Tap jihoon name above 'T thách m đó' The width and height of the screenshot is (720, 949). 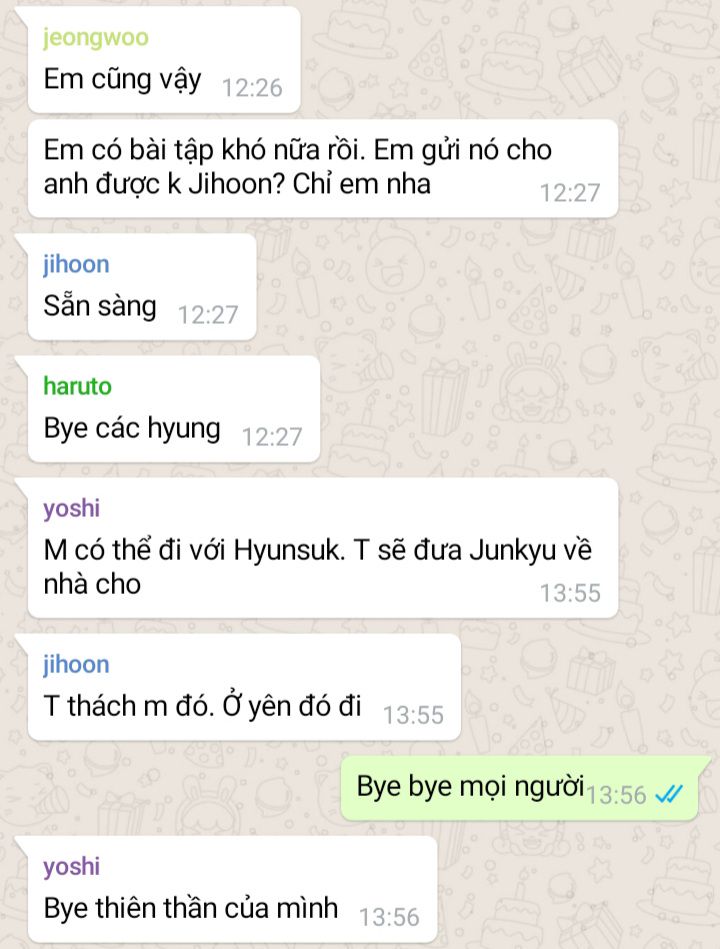coord(76,665)
